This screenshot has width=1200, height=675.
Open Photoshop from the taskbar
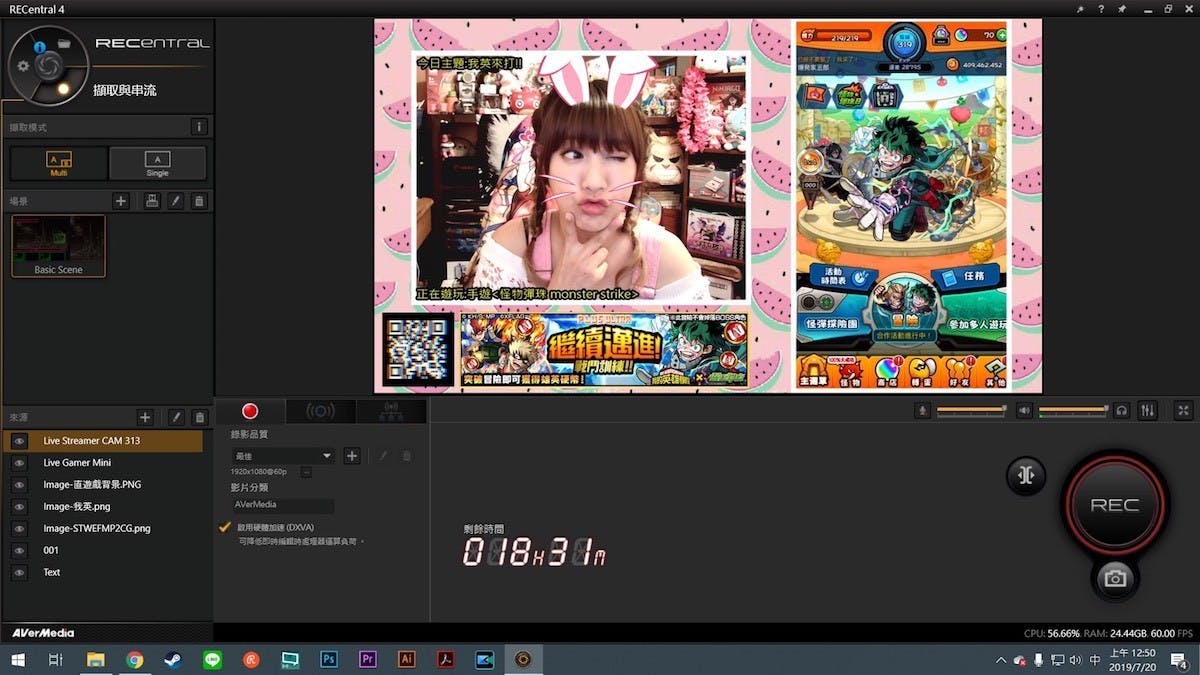pyautogui.click(x=328, y=660)
